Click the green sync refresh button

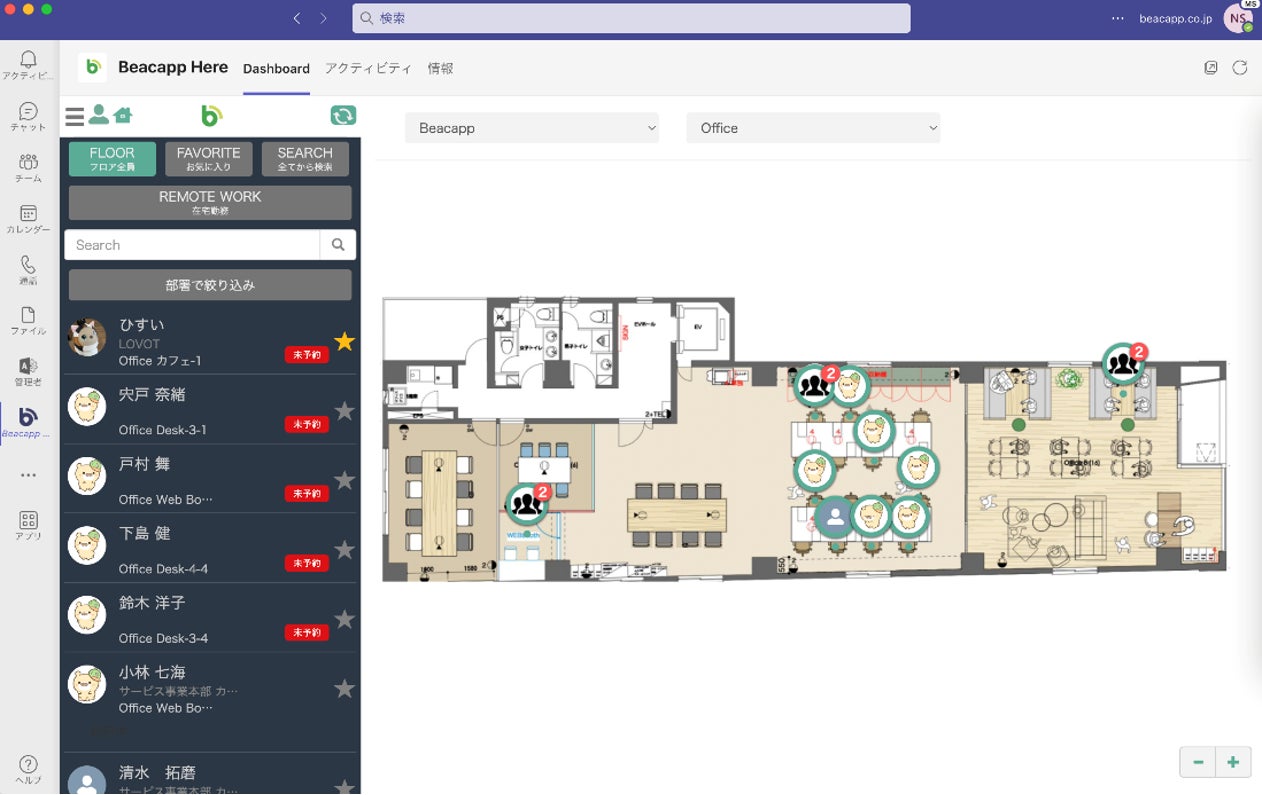point(343,116)
